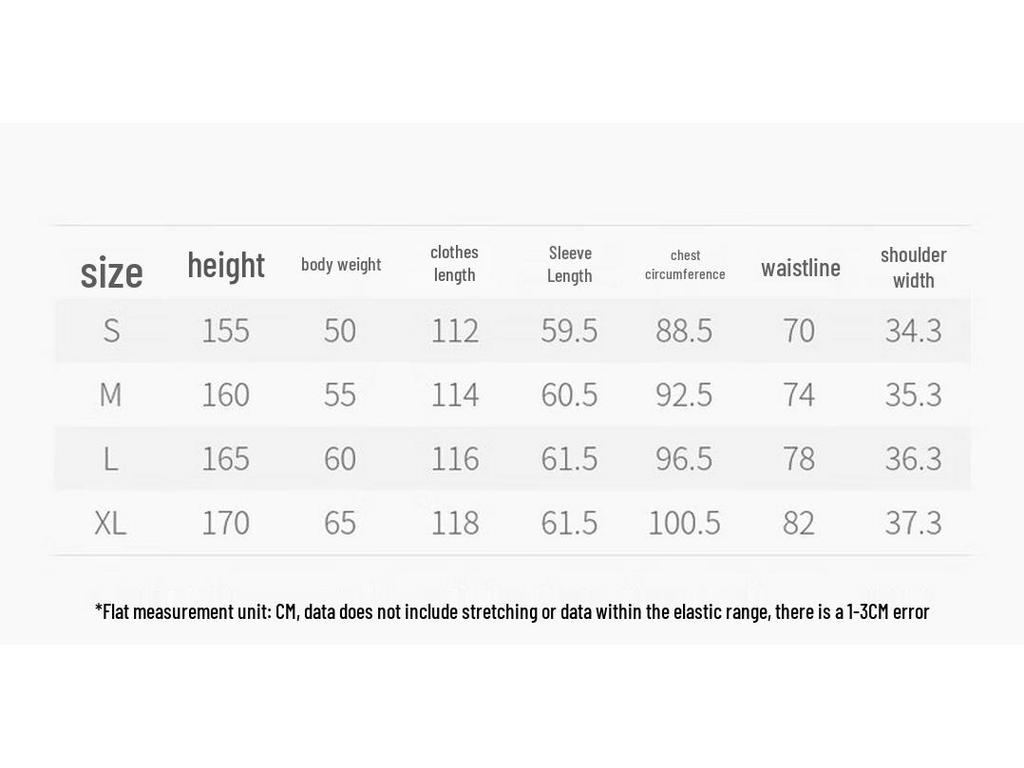Select the body weight header
Image resolution: width=1024 pixels, height=768 pixels.
pos(341,264)
